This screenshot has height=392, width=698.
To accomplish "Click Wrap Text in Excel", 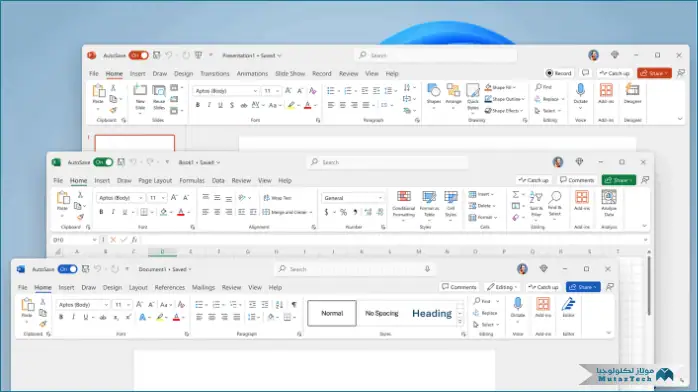I will pyautogui.click(x=277, y=198).
